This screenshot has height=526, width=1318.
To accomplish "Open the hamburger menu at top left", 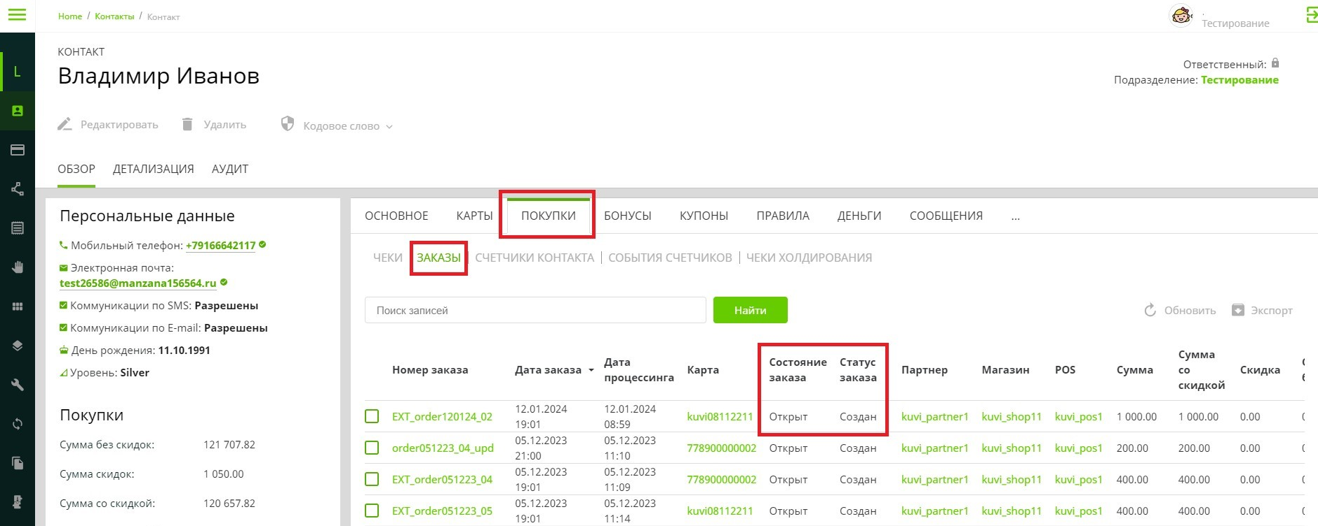I will 17,15.
